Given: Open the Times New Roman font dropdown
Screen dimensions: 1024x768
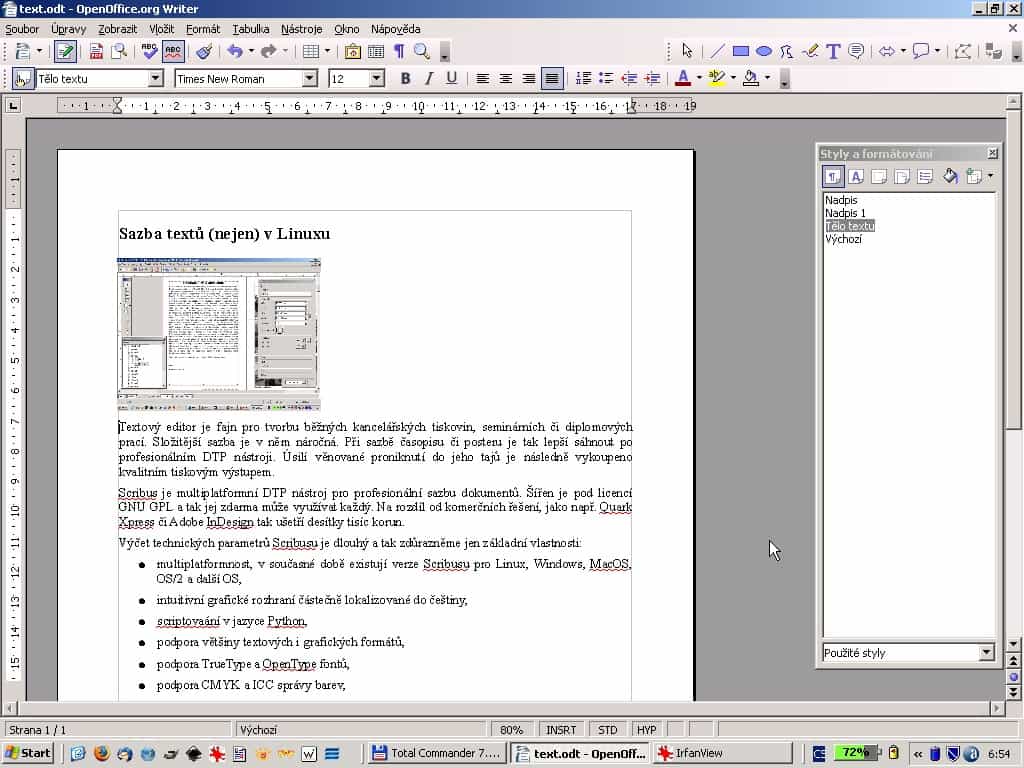Looking at the screenshot, I should click(310, 79).
